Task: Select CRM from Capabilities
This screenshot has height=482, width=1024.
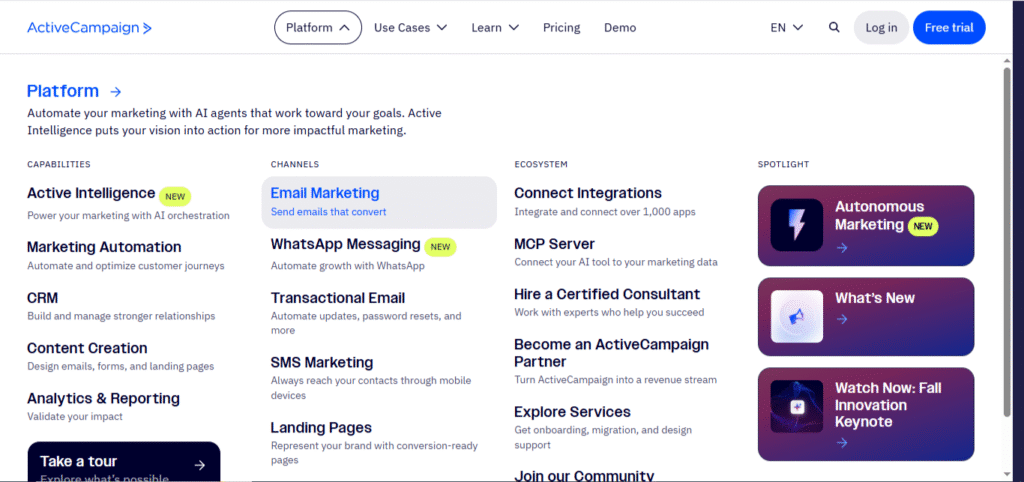Action: coord(42,298)
